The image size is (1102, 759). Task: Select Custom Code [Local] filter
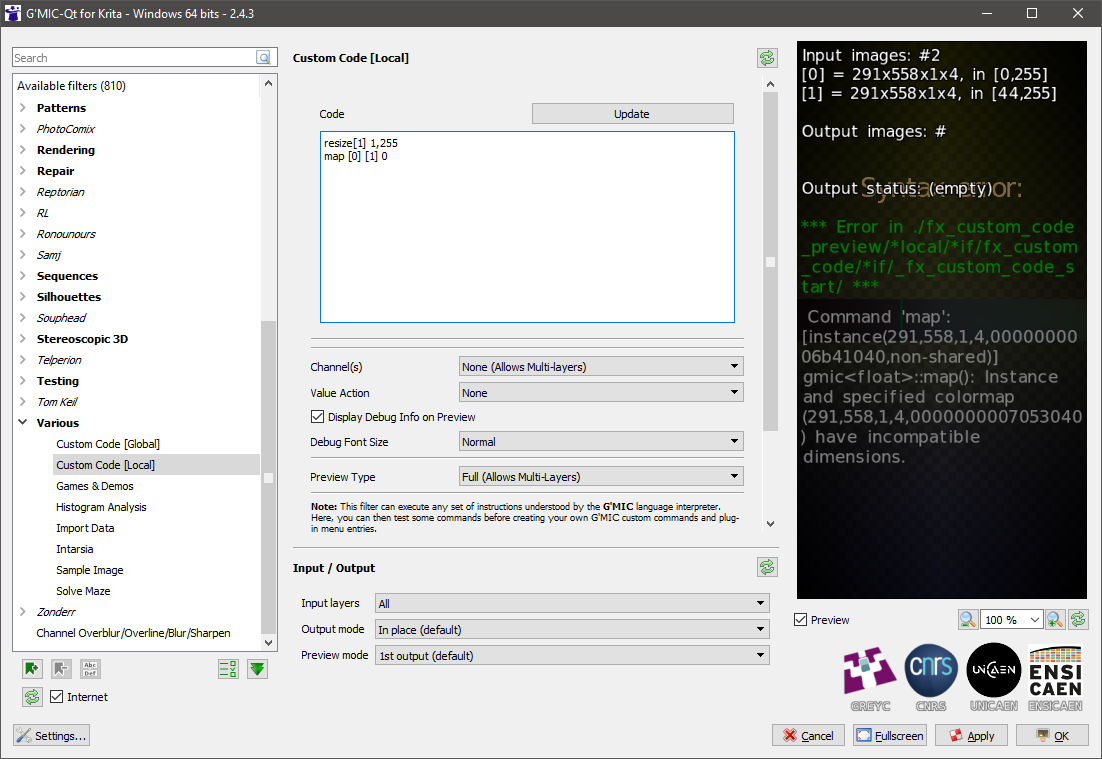click(105, 465)
